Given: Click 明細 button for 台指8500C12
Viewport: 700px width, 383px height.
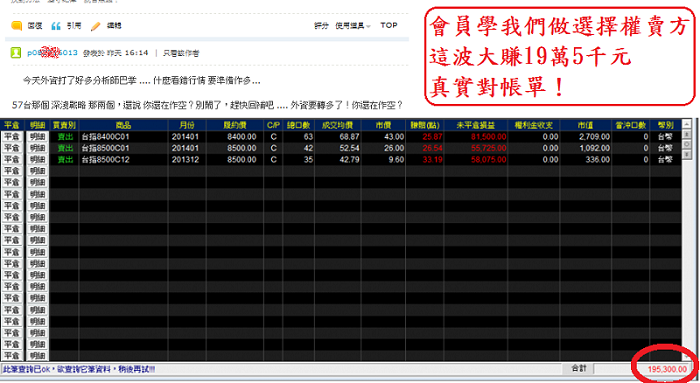Looking at the screenshot, I should coord(38,160).
